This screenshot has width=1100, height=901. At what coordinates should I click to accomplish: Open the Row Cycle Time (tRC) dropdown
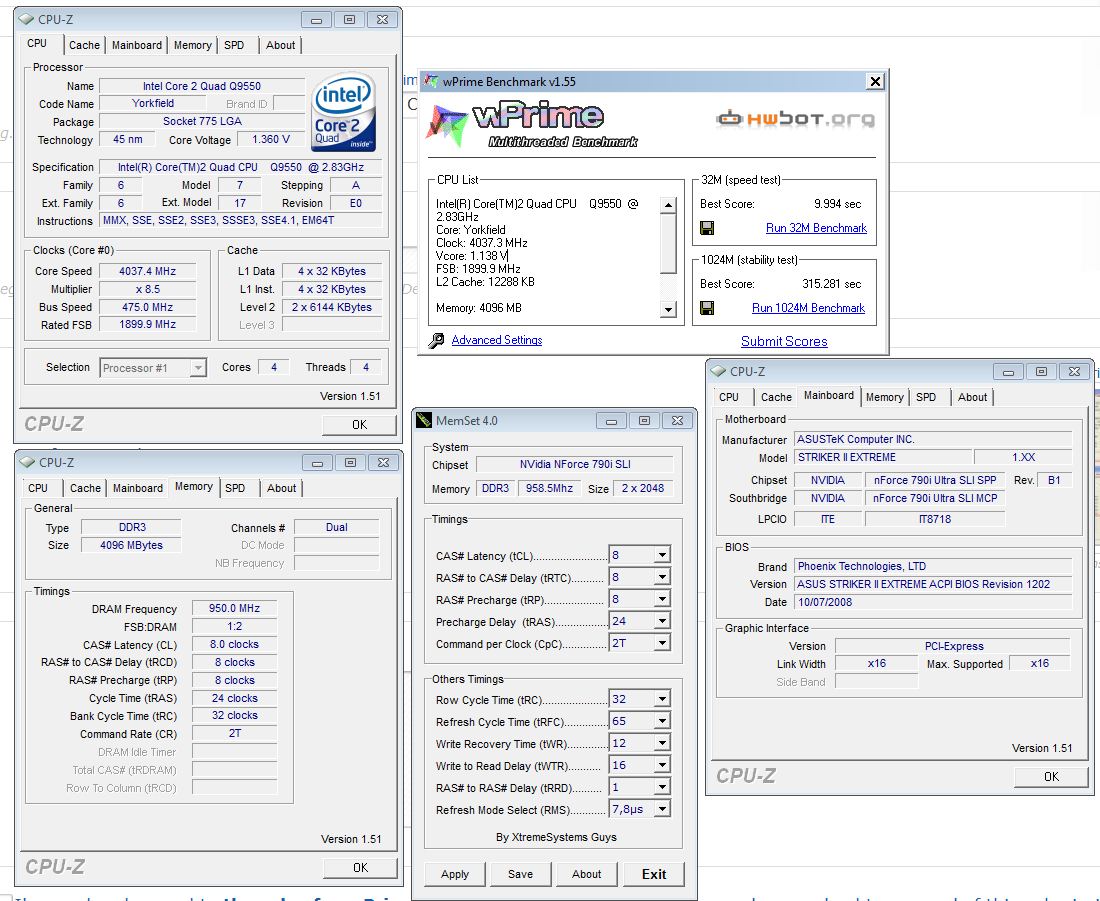662,699
